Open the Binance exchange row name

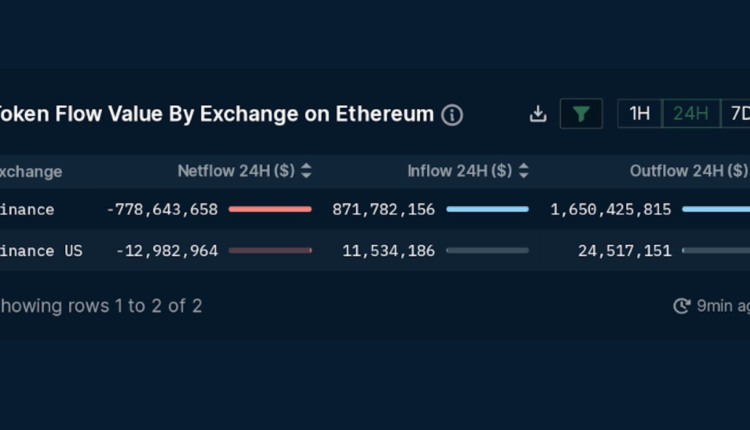pos(28,210)
